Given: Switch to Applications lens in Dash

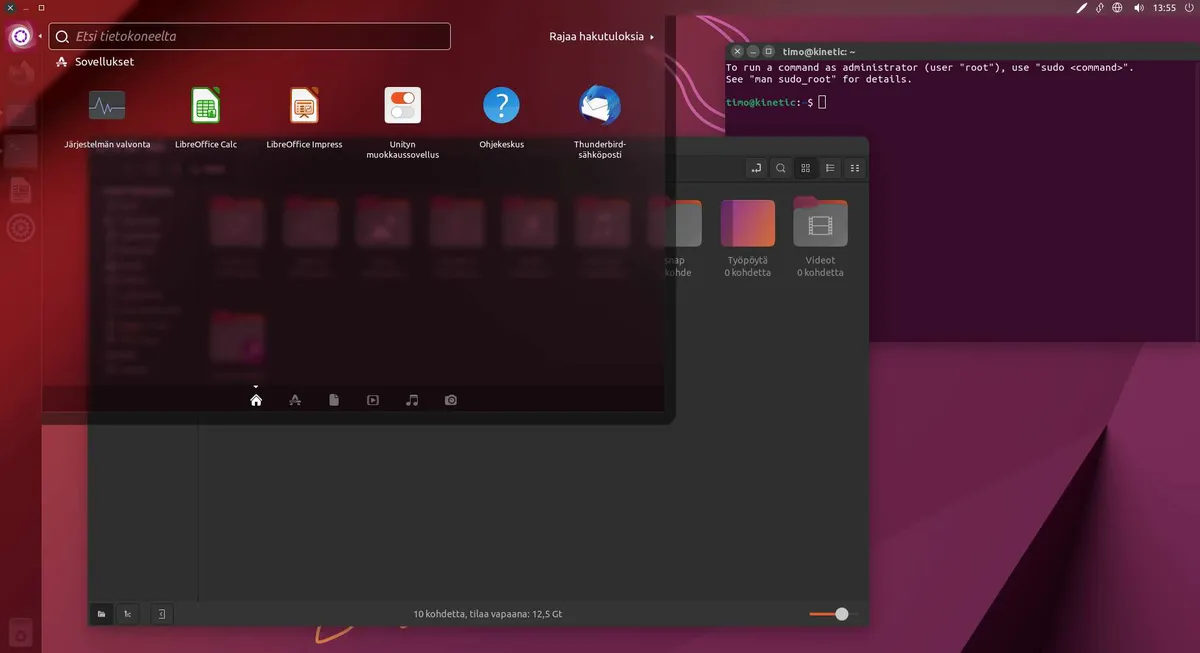Looking at the screenshot, I should click(x=295, y=400).
